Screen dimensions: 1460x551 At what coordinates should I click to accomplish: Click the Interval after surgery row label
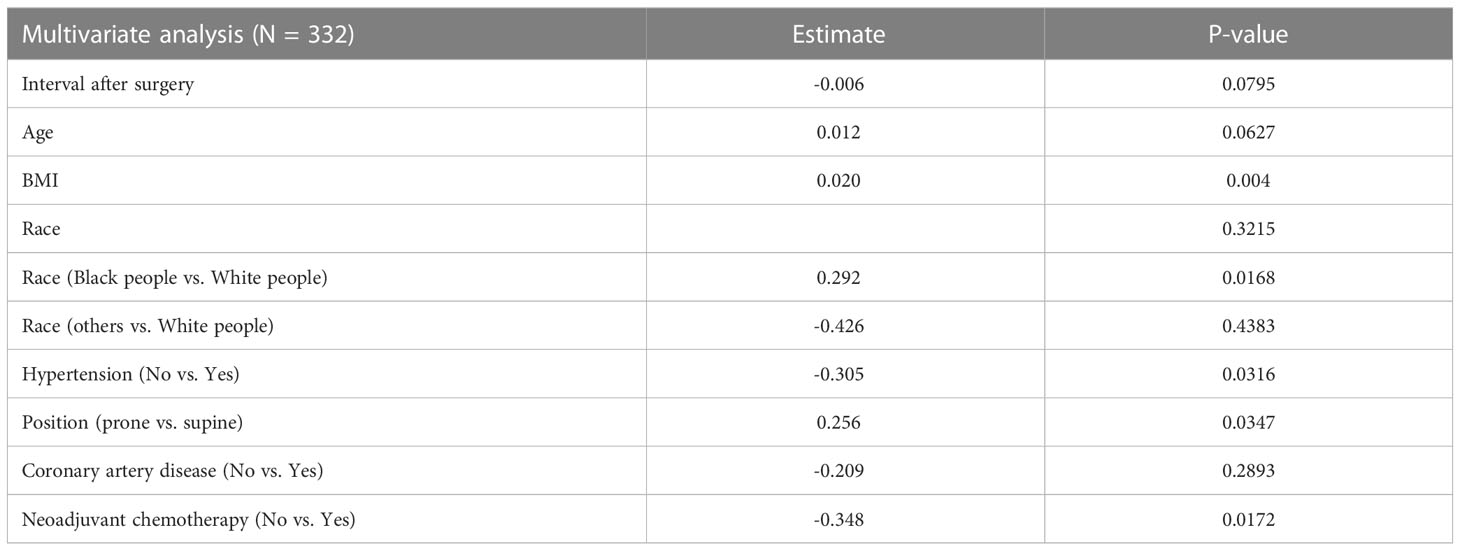point(108,84)
